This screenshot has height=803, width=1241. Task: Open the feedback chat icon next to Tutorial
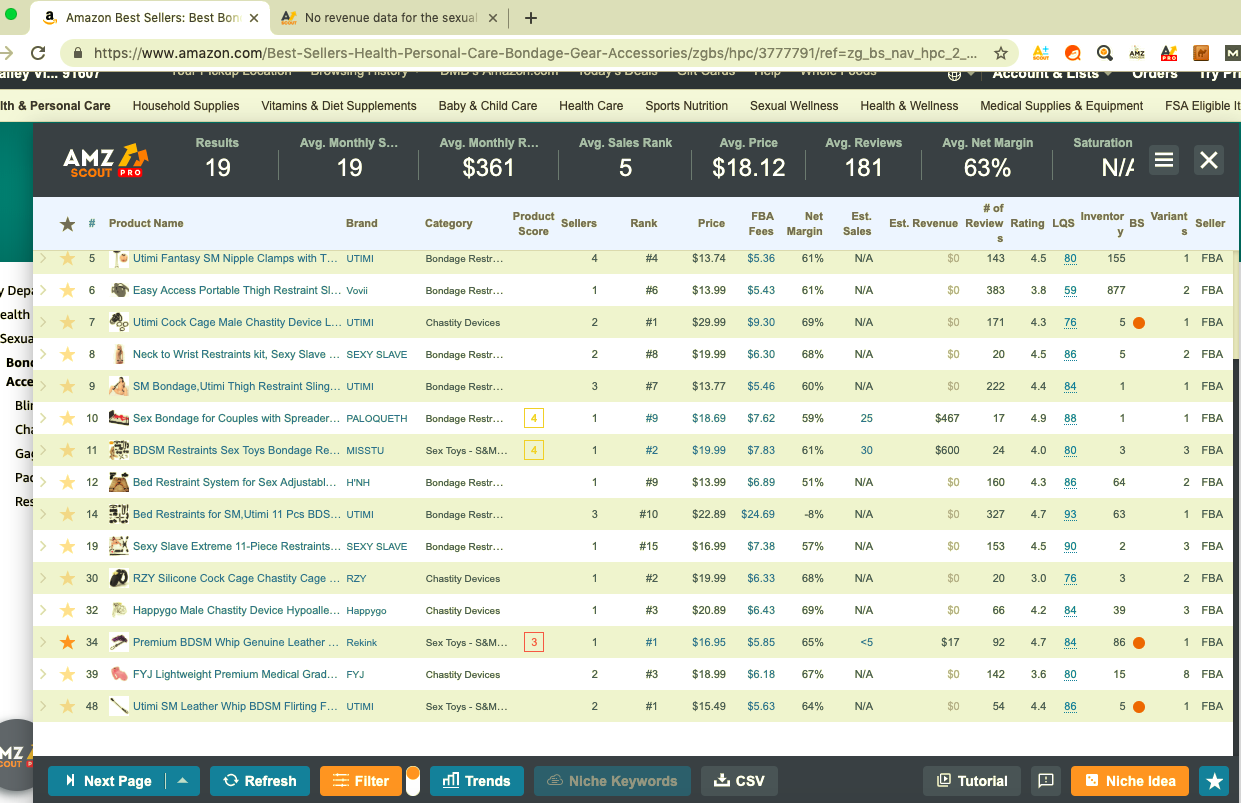coord(1046,781)
